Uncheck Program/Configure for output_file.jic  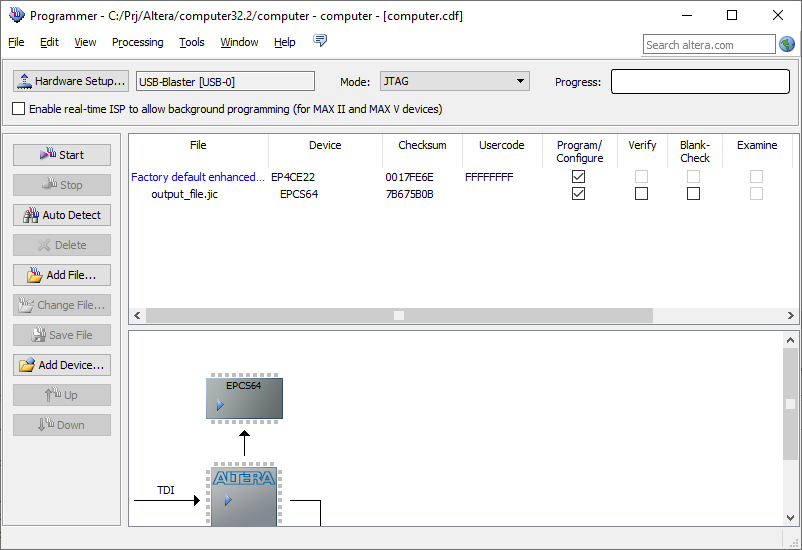click(x=578, y=193)
